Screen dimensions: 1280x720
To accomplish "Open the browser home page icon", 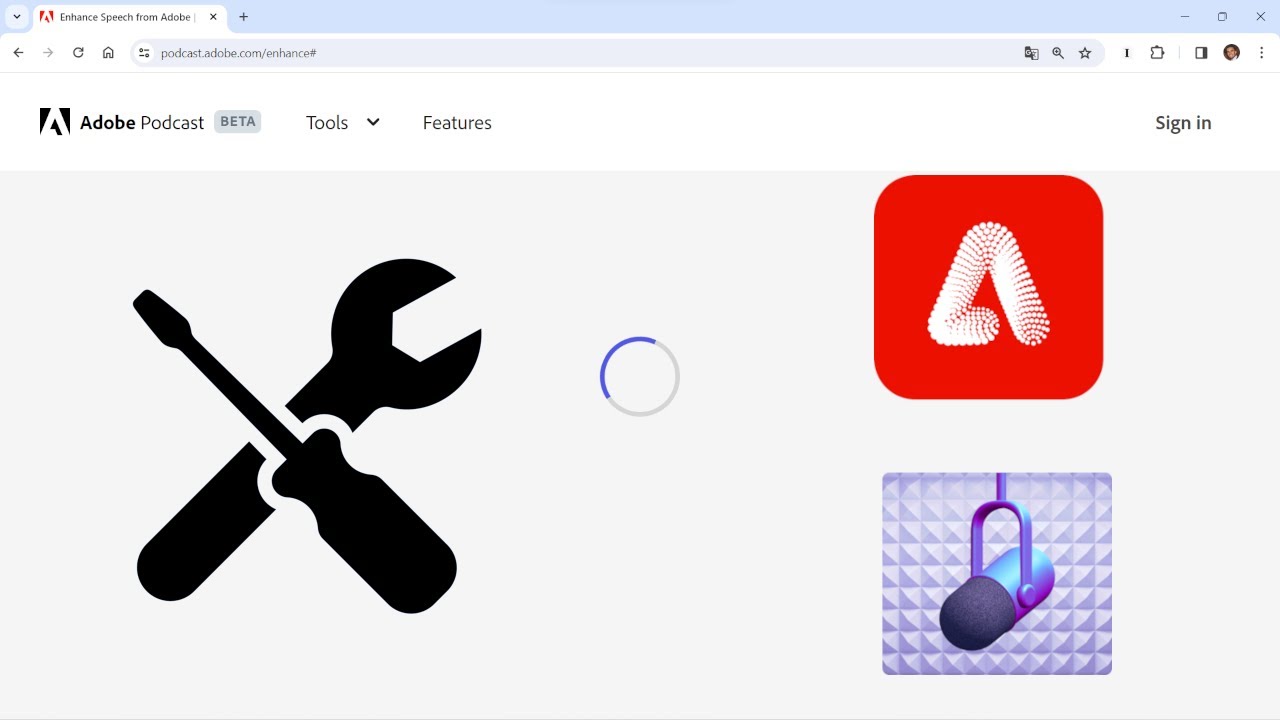I will point(108,53).
